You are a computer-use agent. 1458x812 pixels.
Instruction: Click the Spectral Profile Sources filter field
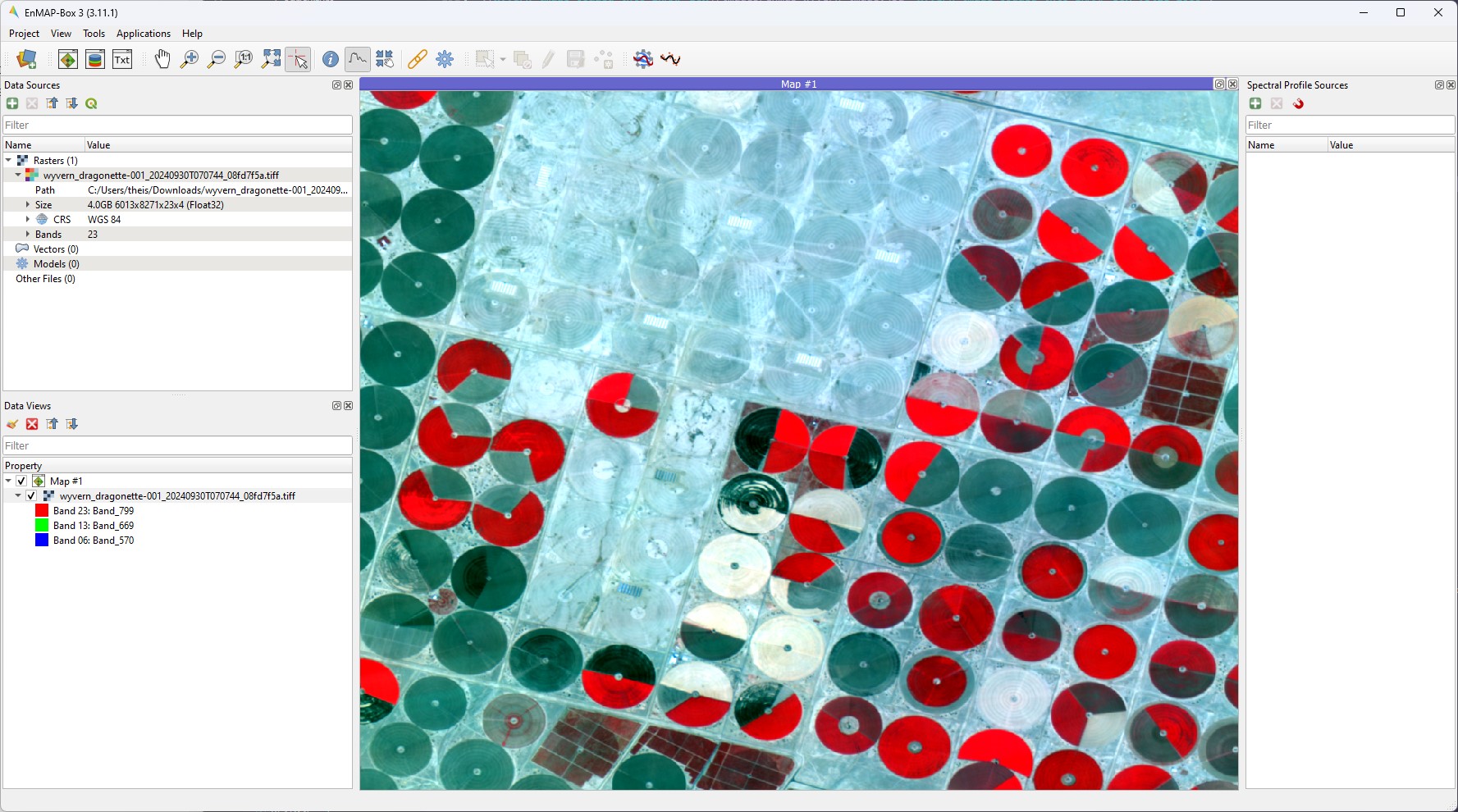[x=1349, y=125]
